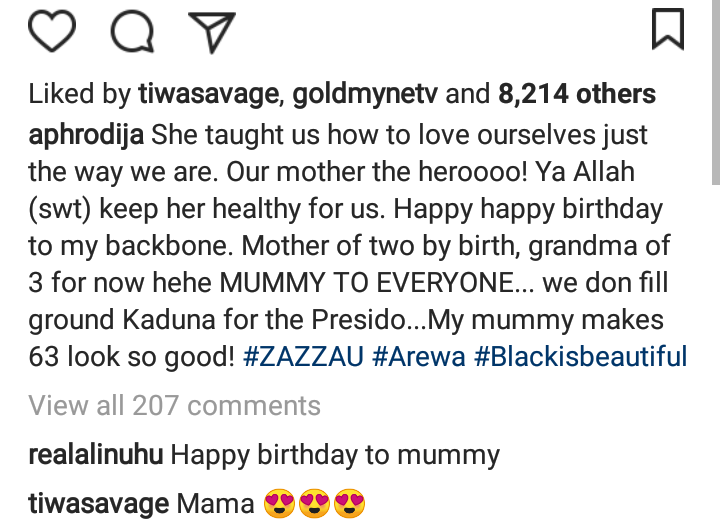Open tiwasavage commenter profile
The image size is (720, 529).
pos(98,504)
